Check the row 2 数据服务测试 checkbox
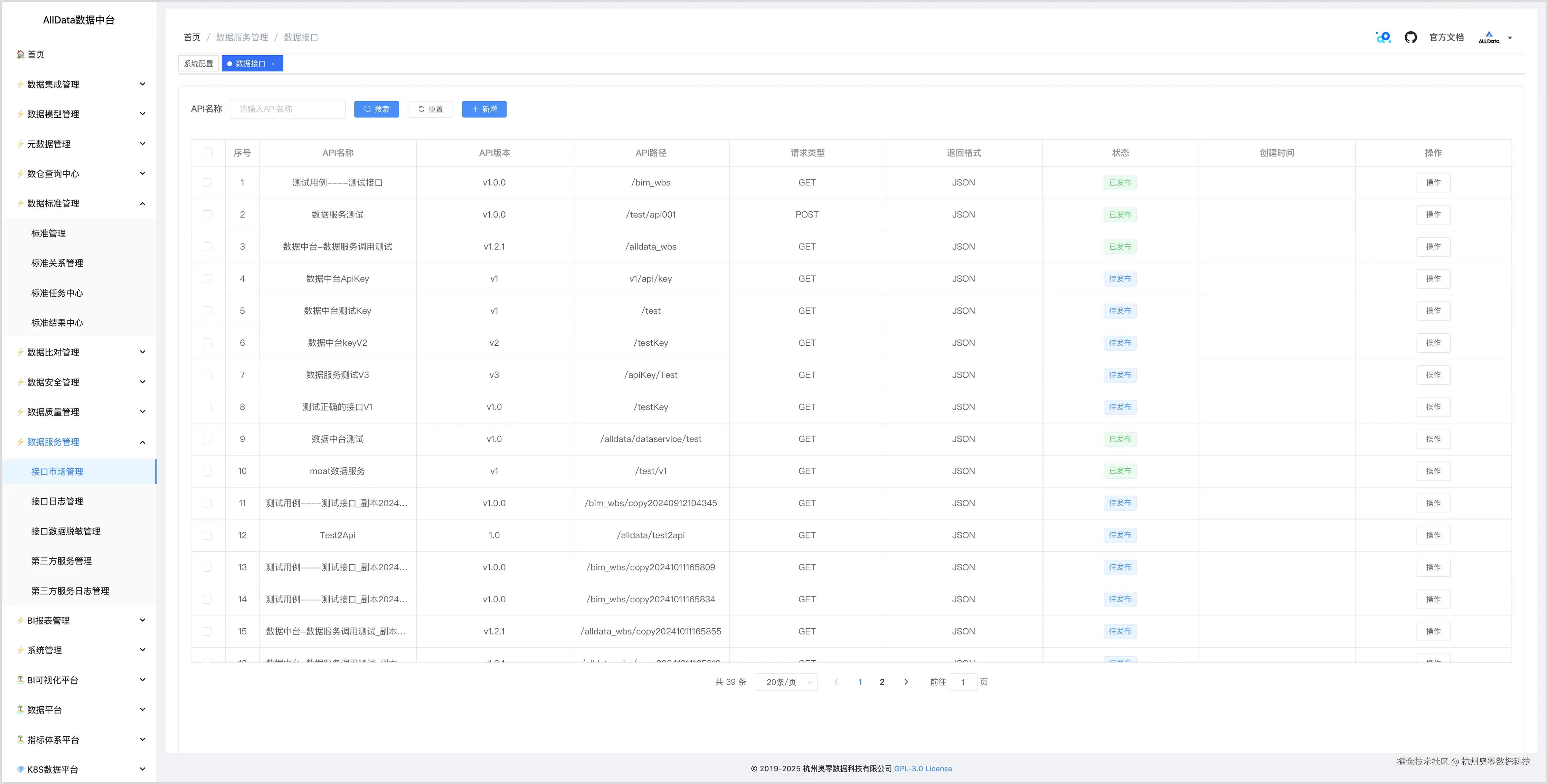The width and height of the screenshot is (1548, 784). (x=207, y=214)
